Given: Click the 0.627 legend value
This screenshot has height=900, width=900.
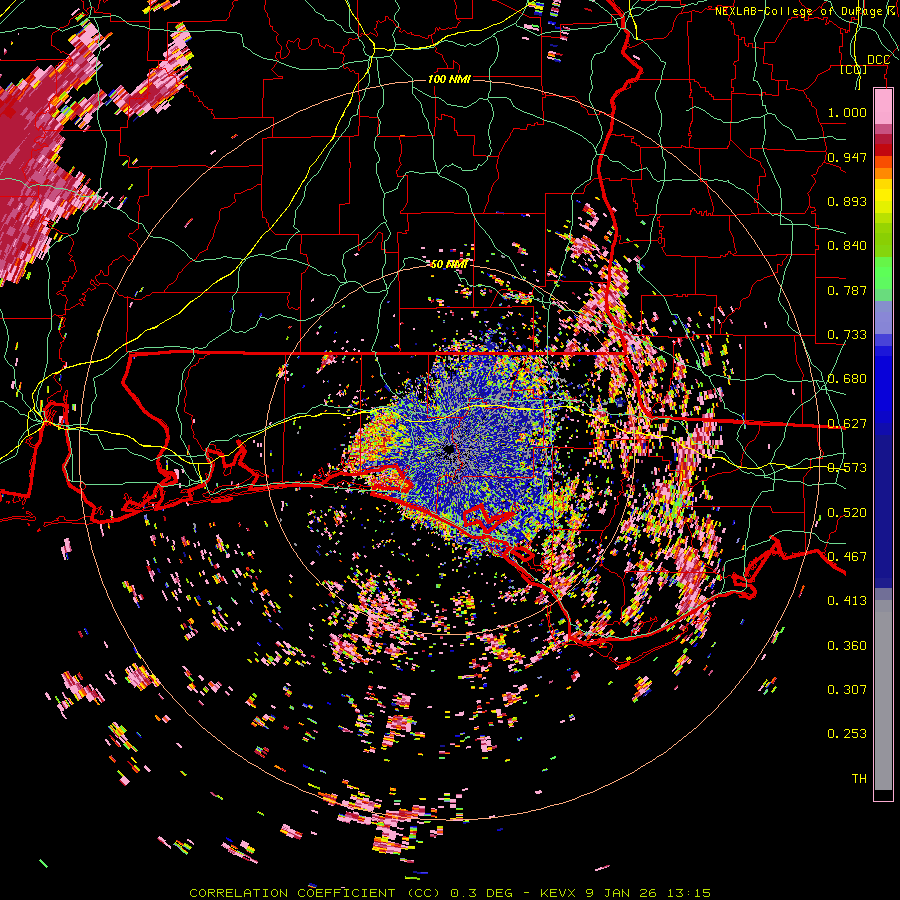Looking at the screenshot, I should [847, 424].
